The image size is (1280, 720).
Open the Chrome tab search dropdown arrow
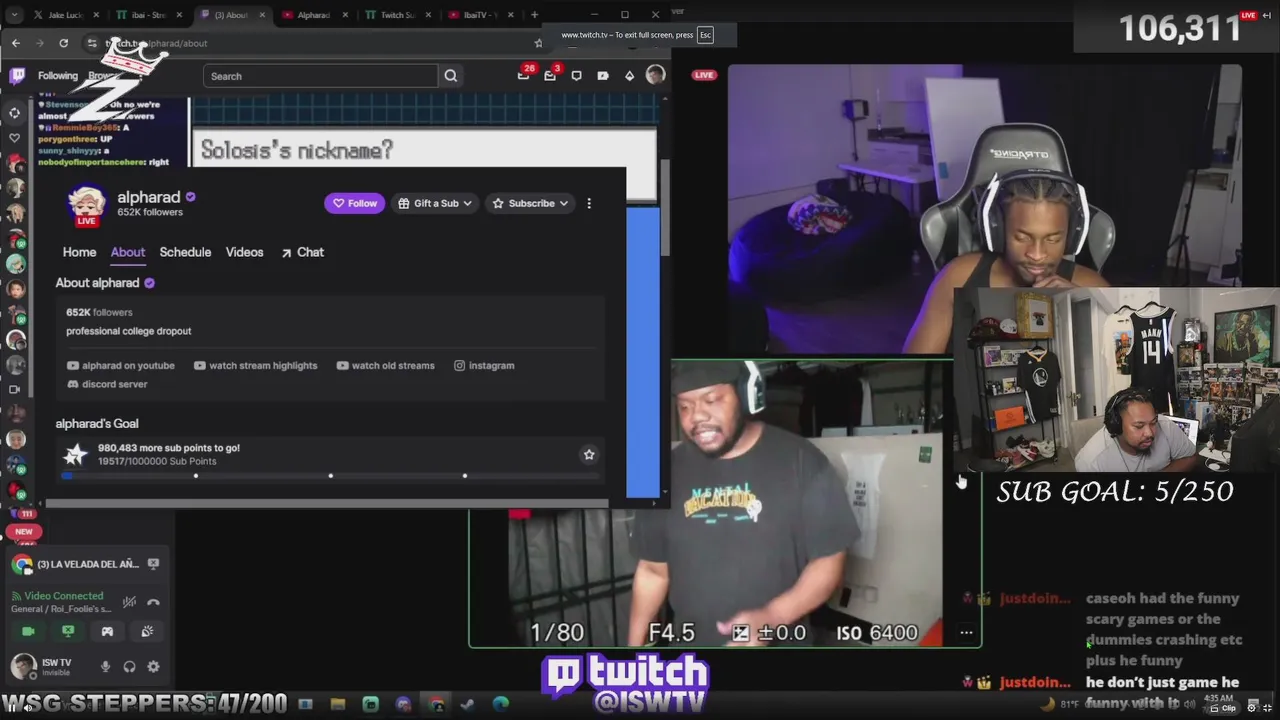13,15
